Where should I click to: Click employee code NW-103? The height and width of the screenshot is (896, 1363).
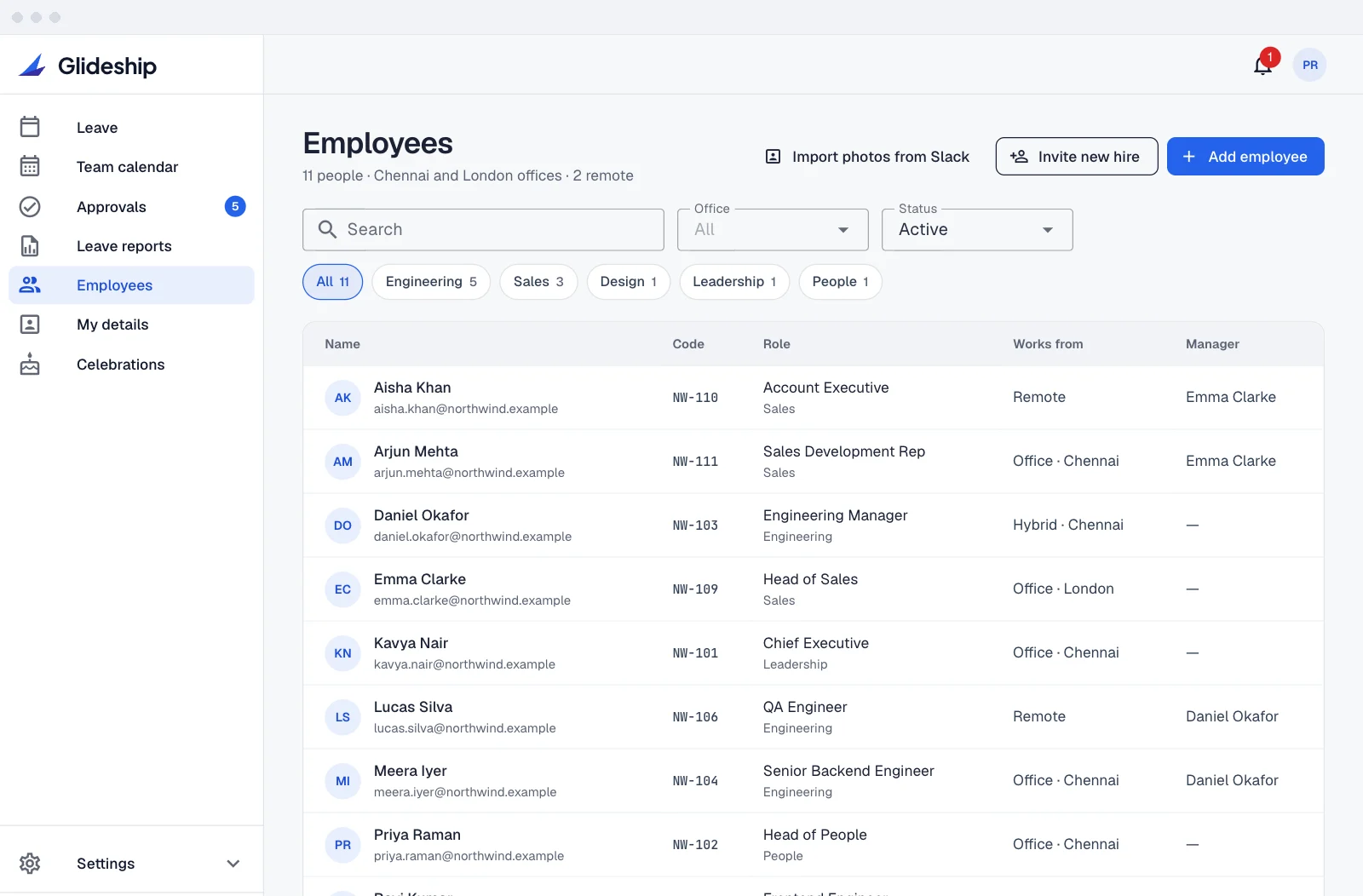(695, 526)
